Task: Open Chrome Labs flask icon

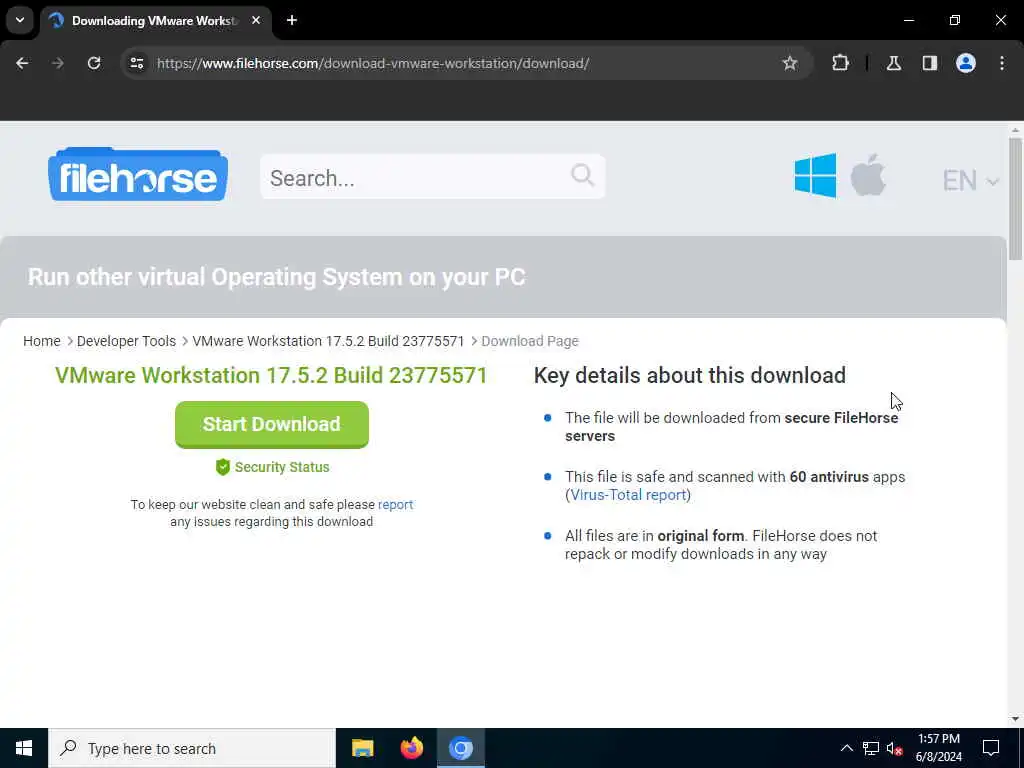Action: pos(894,63)
